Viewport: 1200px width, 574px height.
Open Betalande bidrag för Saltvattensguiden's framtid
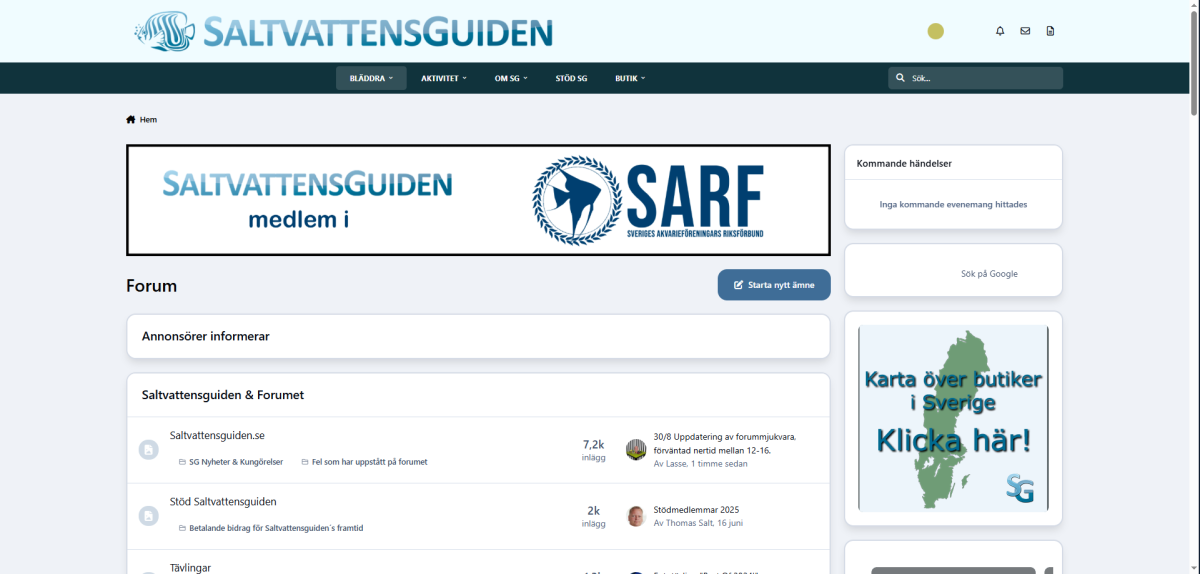click(276, 528)
